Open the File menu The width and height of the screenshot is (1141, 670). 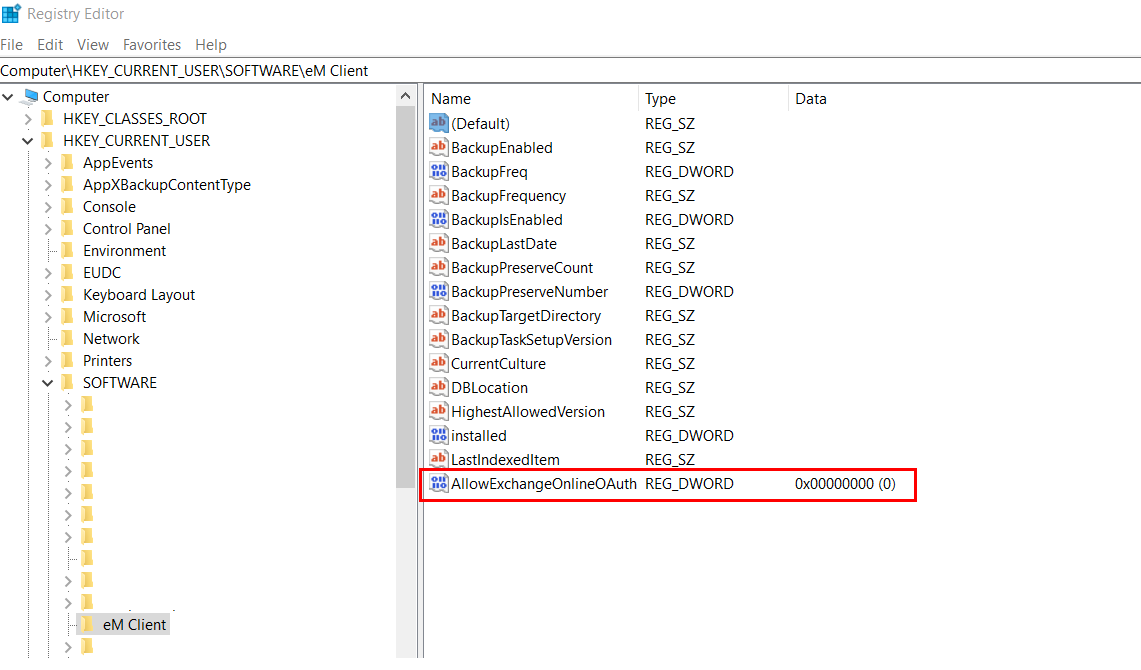[12, 44]
